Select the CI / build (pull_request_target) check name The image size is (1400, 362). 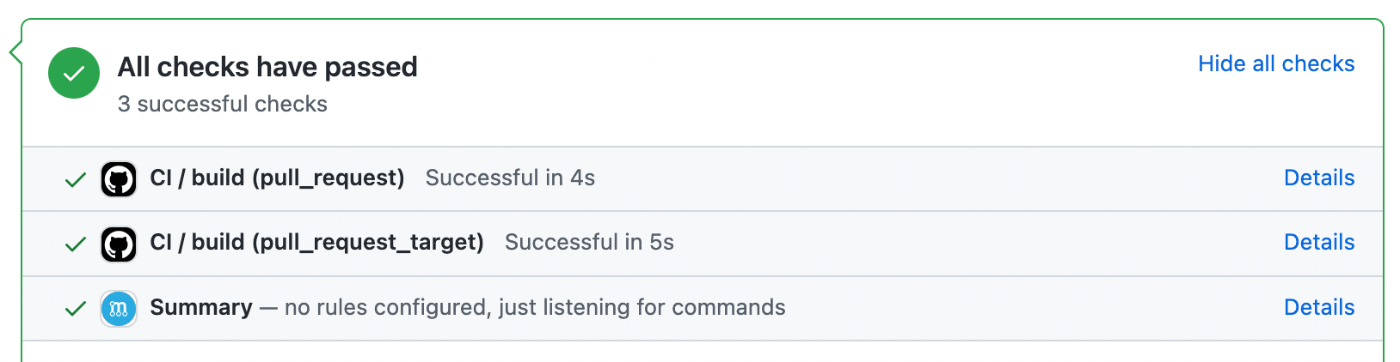point(317,242)
